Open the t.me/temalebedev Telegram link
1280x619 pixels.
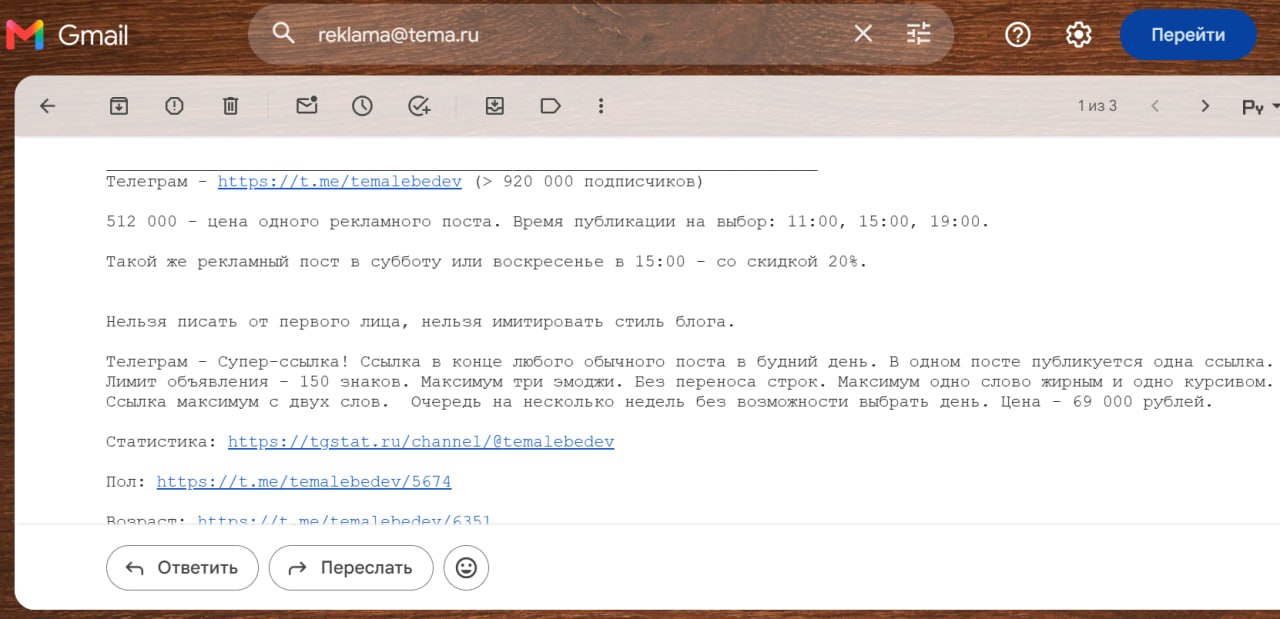340,182
